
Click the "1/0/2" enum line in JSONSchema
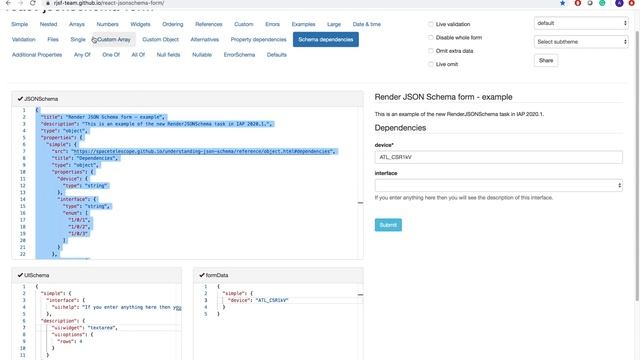80,227
